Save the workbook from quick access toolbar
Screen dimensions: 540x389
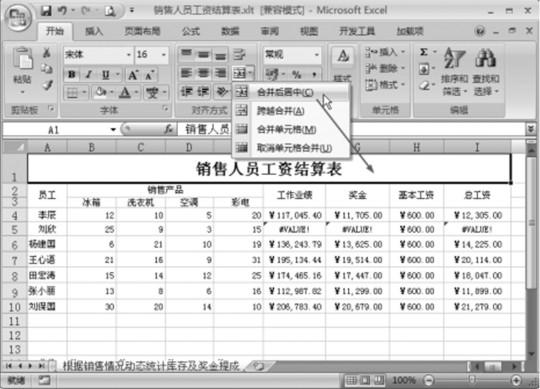pyautogui.click(x=46, y=11)
